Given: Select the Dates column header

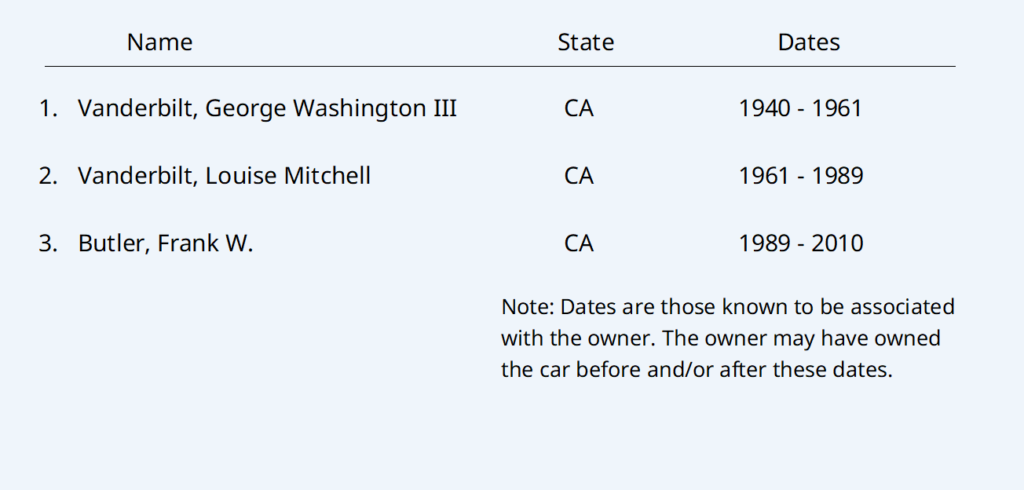Looking at the screenshot, I should 808,42.
